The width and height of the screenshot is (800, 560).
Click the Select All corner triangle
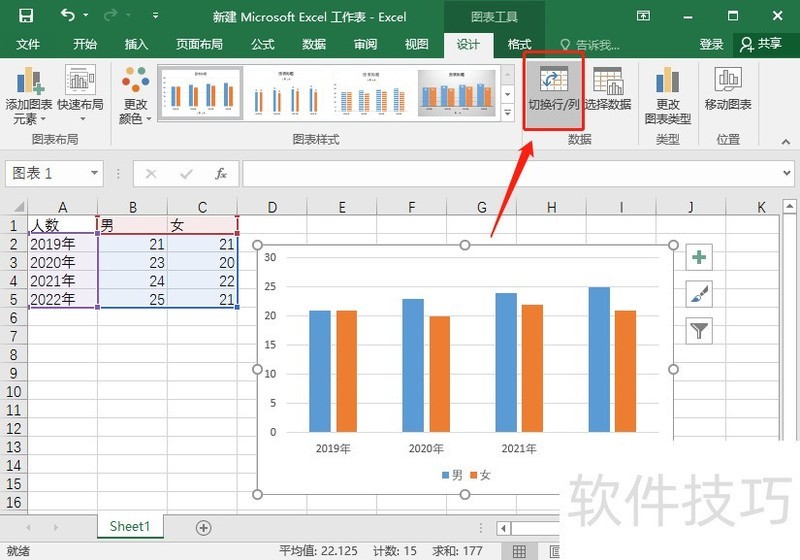[x=18, y=207]
